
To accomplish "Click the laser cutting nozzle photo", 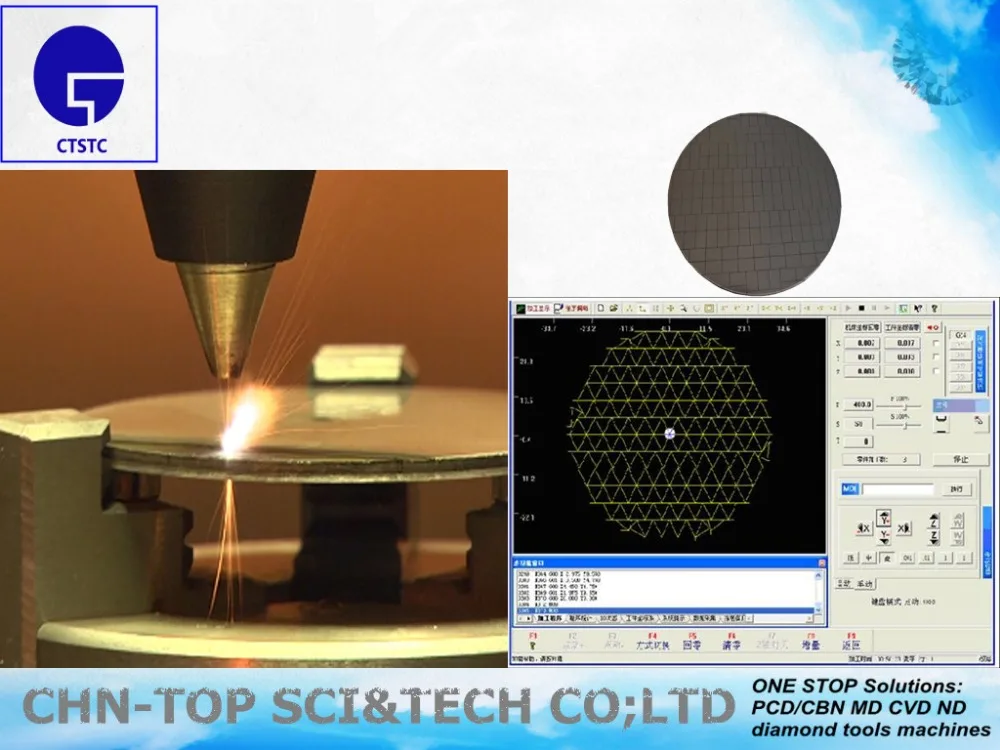I will click(254, 418).
